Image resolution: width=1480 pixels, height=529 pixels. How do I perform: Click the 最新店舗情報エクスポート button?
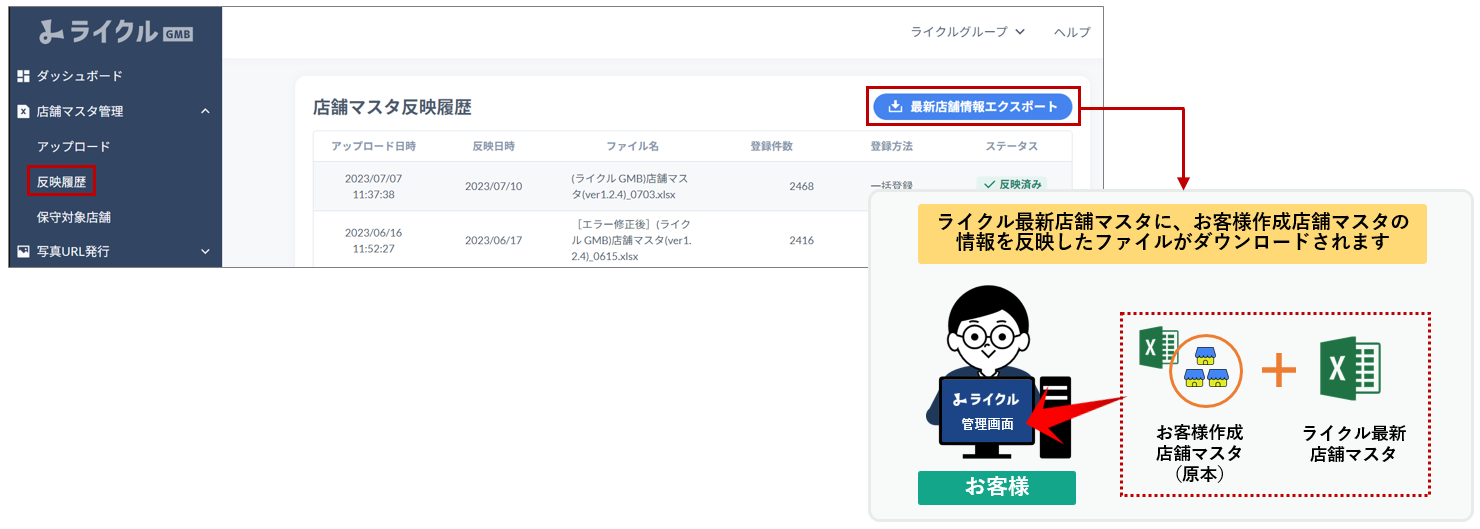972,107
